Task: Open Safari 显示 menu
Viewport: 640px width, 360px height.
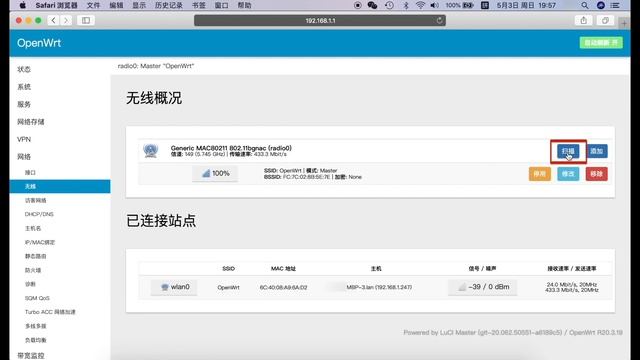Action: tap(139, 5)
